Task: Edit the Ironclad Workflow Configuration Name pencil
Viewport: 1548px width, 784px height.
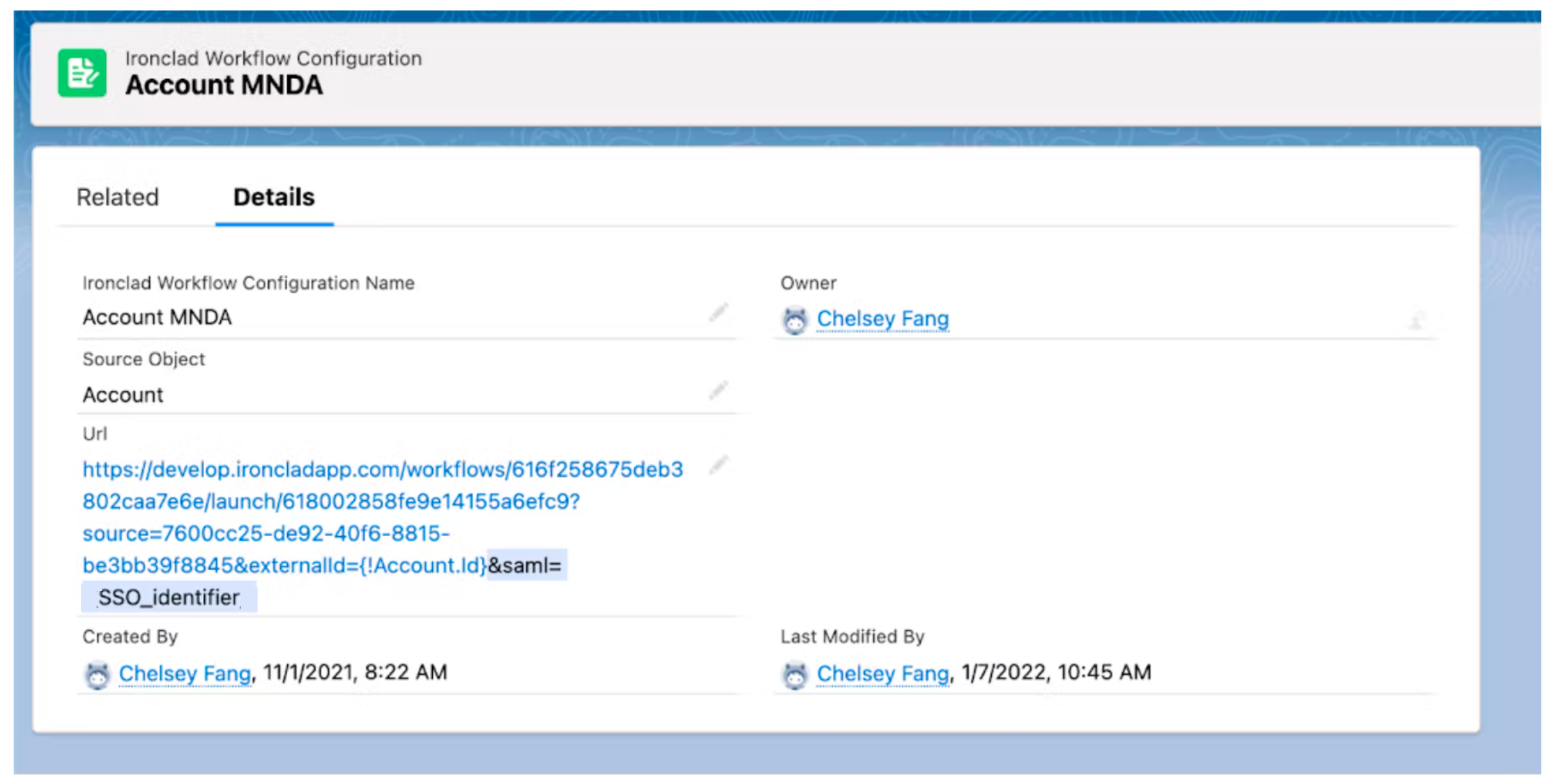Action: coord(718,313)
